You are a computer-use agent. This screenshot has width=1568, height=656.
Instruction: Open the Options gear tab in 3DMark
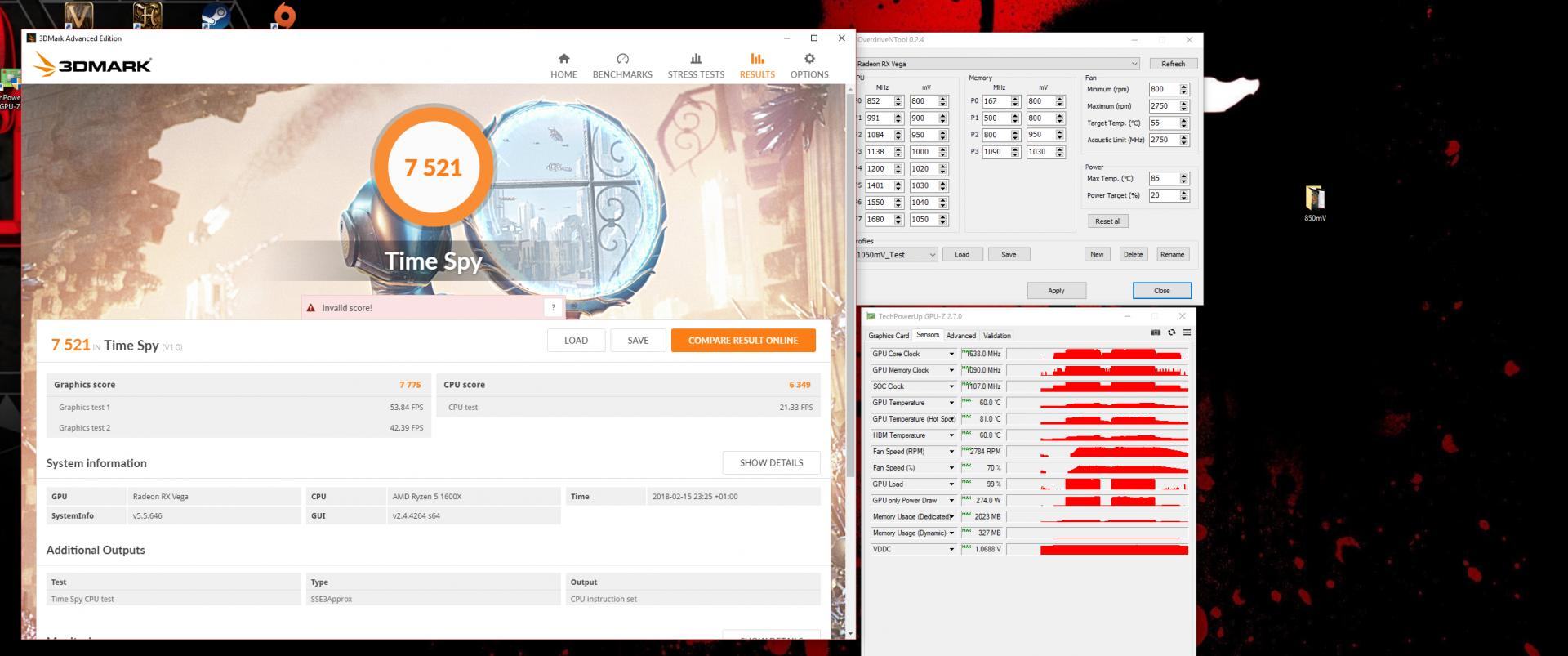[x=809, y=66]
